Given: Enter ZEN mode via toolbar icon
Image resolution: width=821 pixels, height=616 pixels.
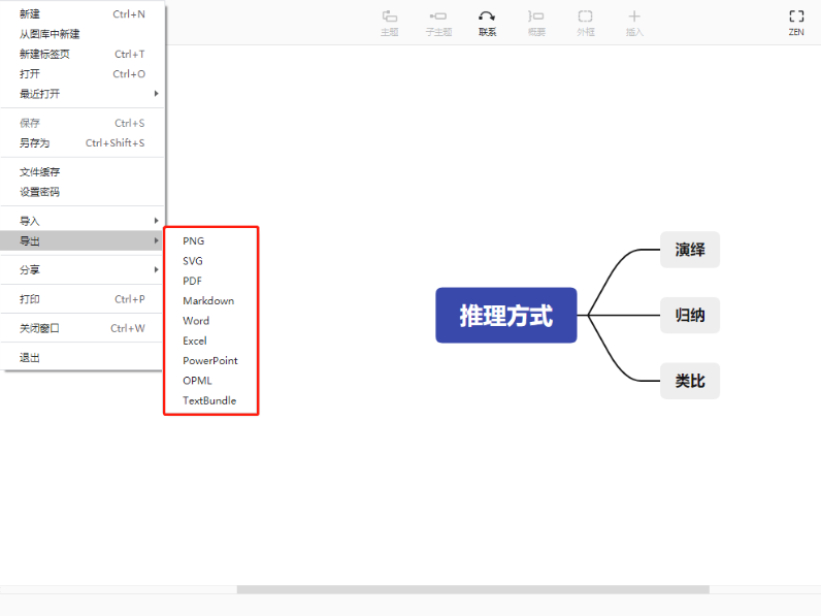Looking at the screenshot, I should (x=796, y=23).
